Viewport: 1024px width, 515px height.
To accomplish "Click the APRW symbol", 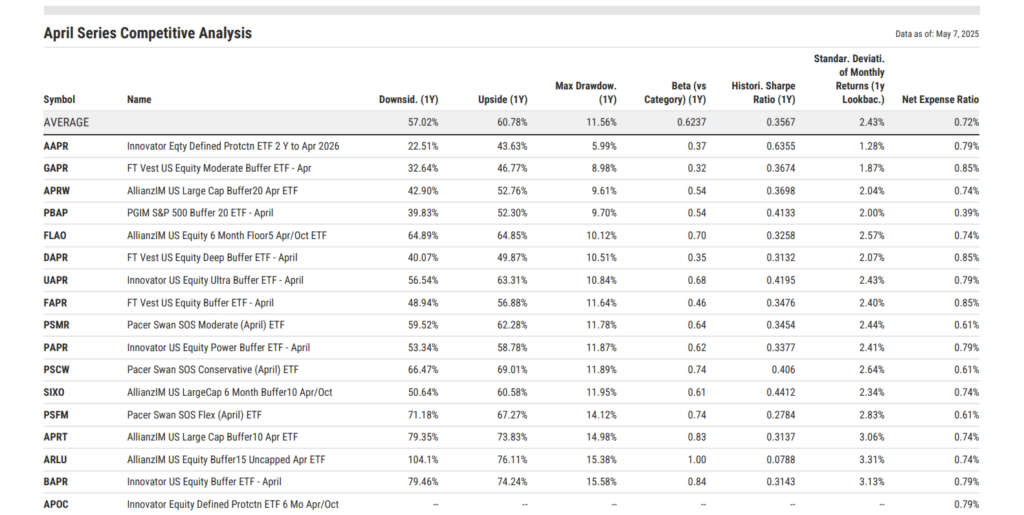I will tap(56, 191).
